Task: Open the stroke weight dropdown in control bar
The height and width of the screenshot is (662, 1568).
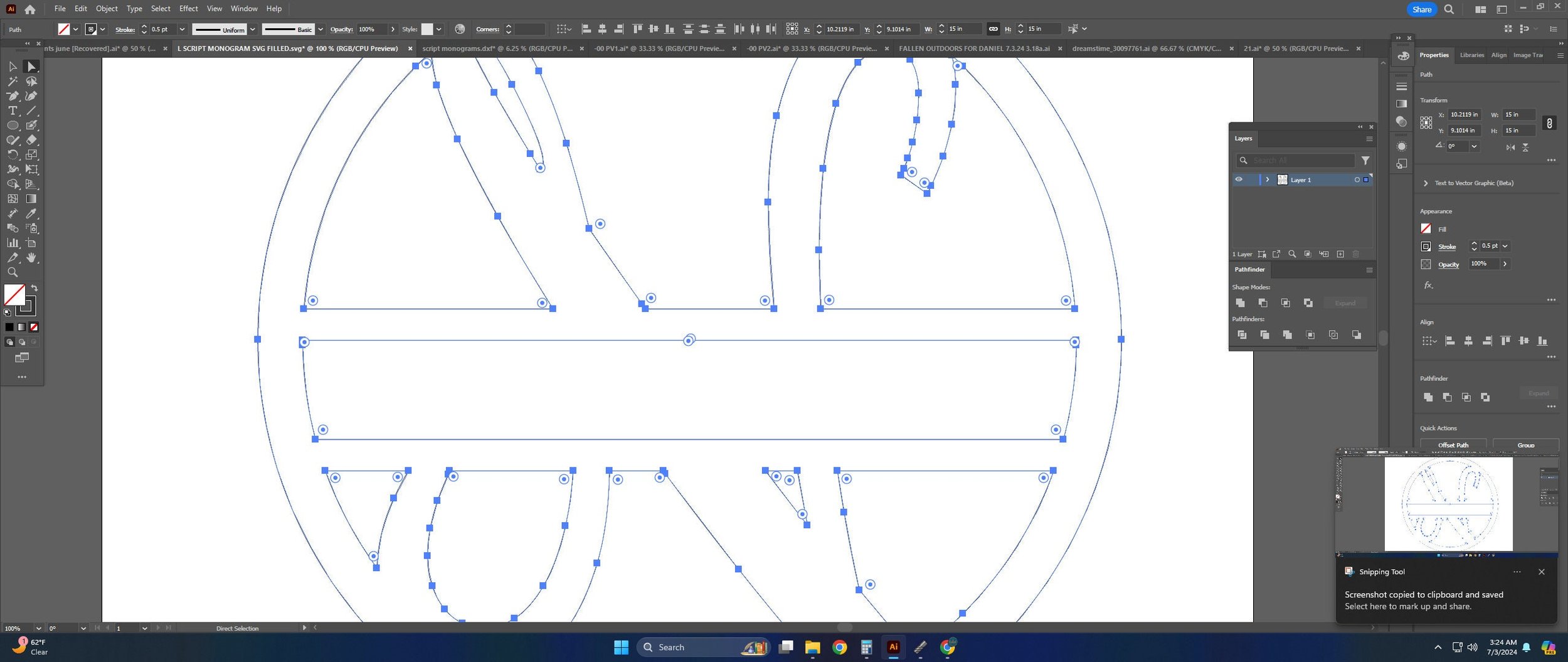Action: point(182,29)
